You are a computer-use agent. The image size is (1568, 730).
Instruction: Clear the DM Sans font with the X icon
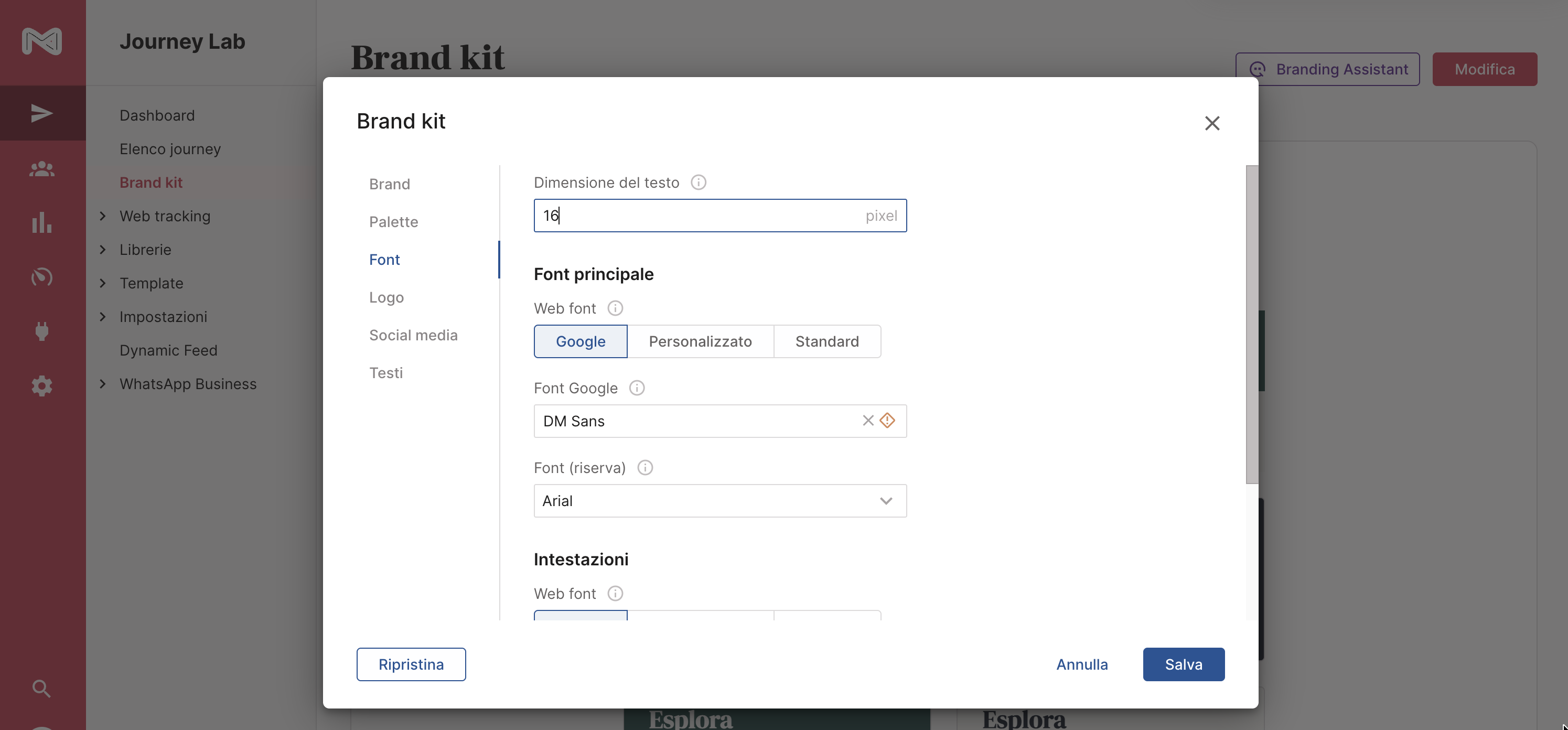868,421
